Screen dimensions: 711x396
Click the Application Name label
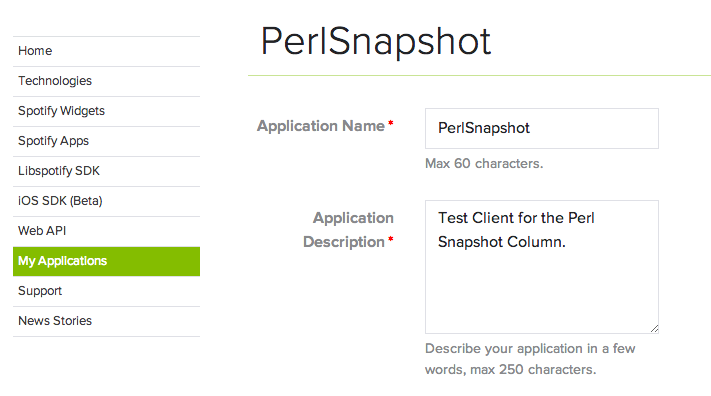pos(321,126)
